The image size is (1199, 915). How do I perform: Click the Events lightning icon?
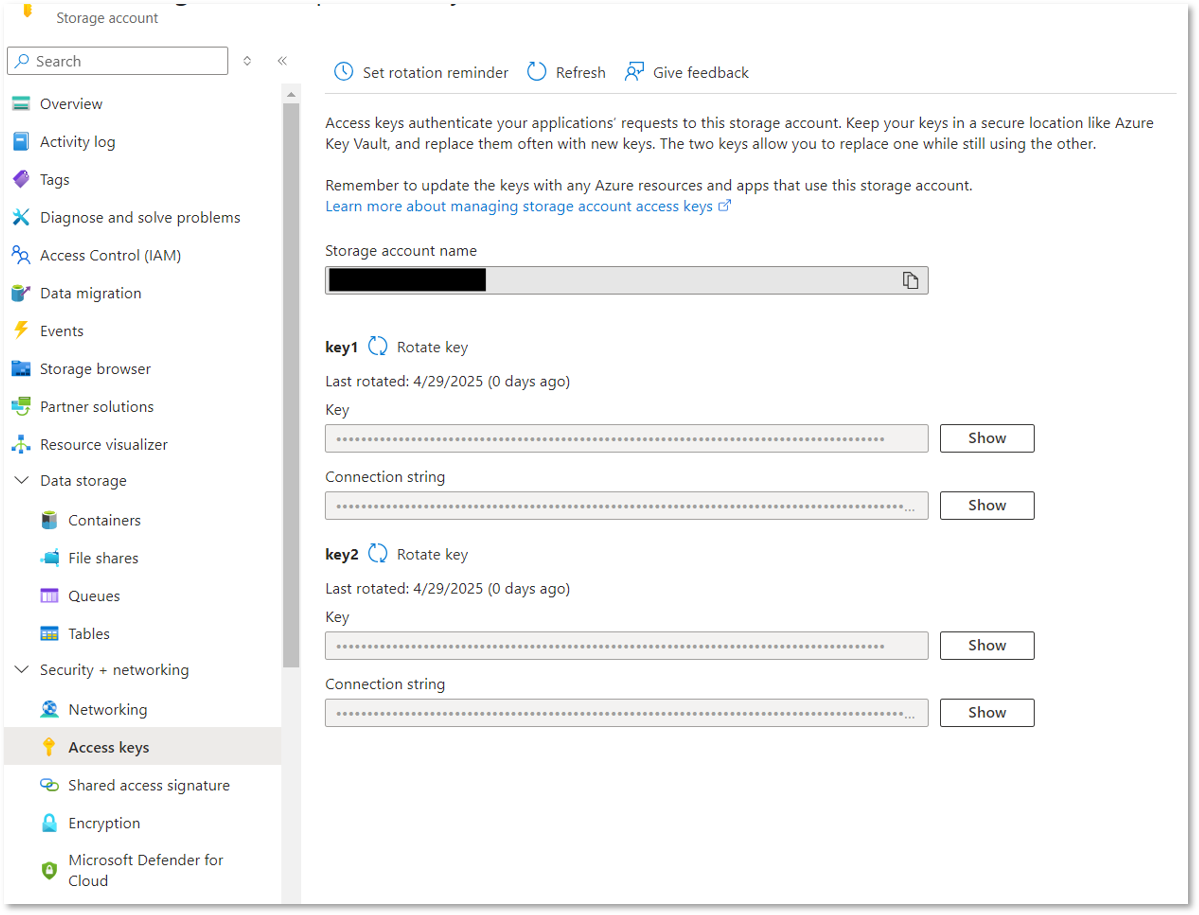[x=21, y=331]
